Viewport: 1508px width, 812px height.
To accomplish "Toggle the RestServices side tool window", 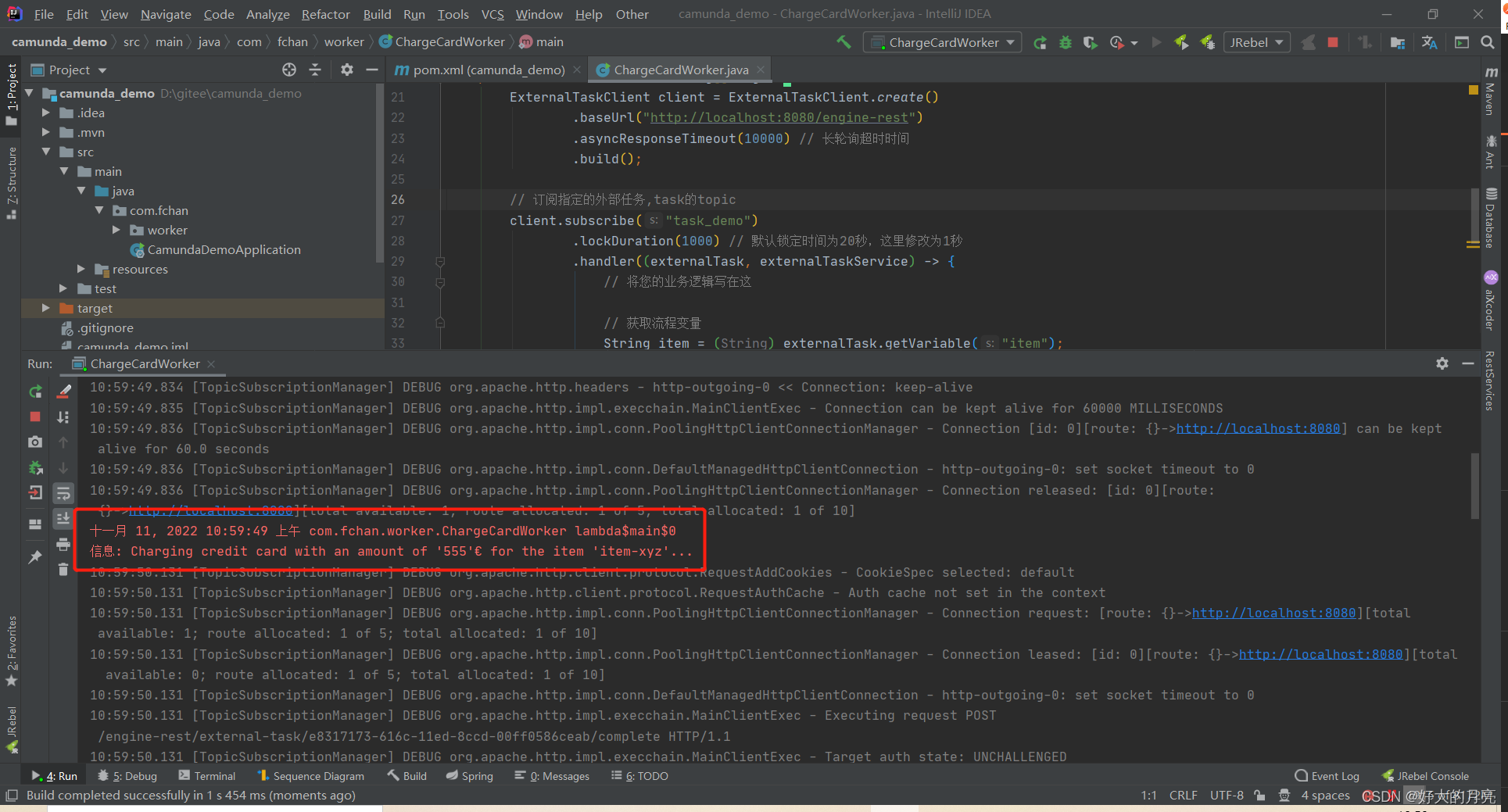I will click(1490, 381).
